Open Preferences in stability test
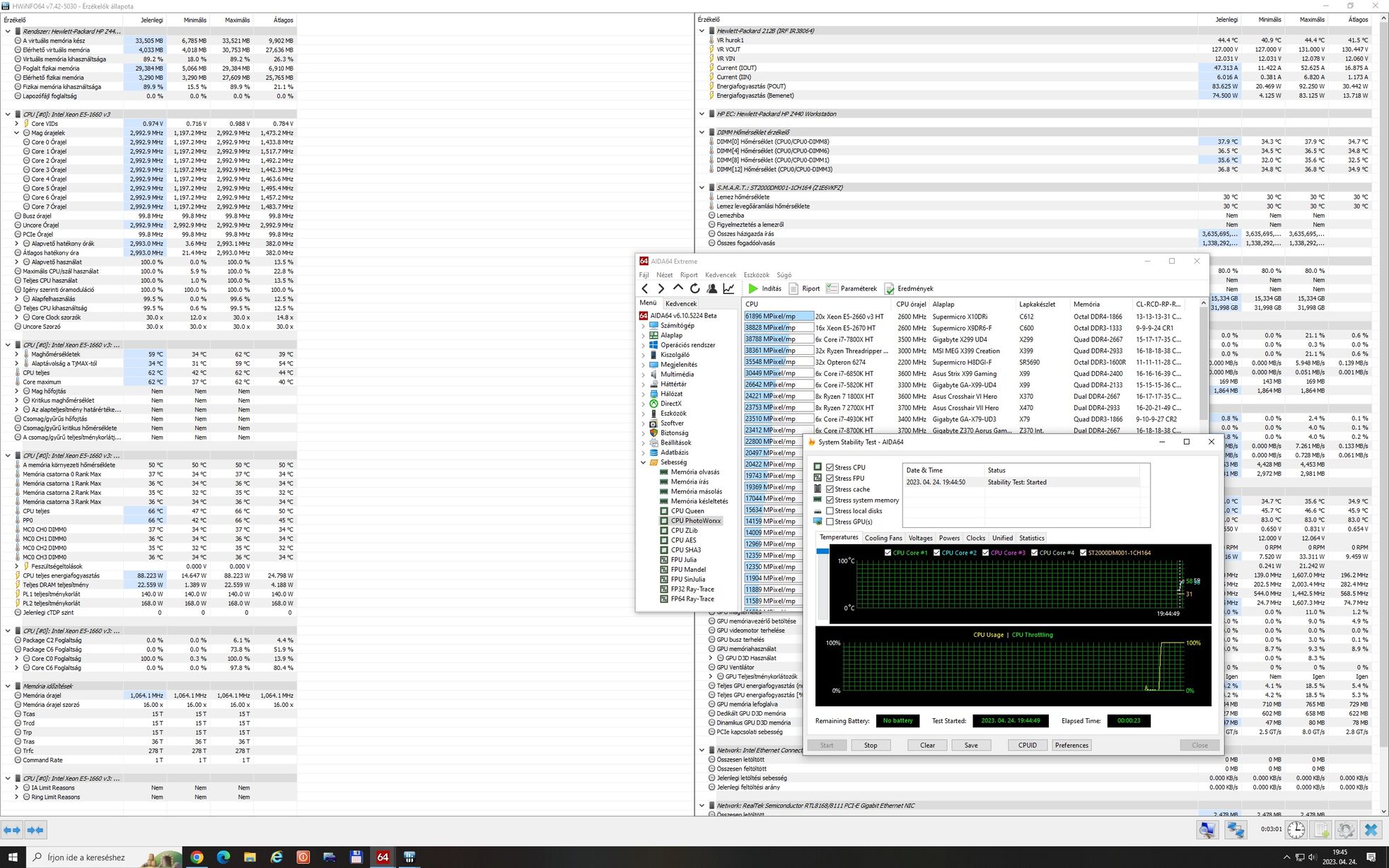1389x868 pixels. tap(1071, 745)
